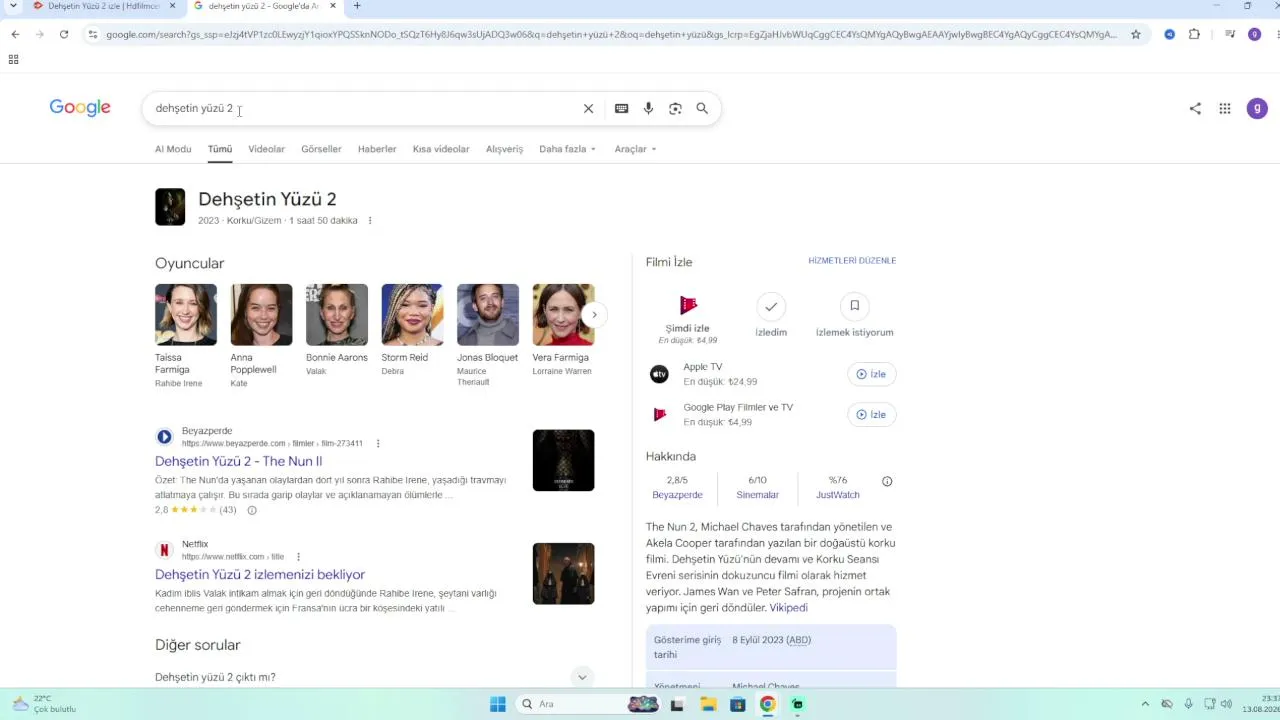Show more cast with the next arrow
This screenshot has height=720, width=1280.
click(x=594, y=315)
